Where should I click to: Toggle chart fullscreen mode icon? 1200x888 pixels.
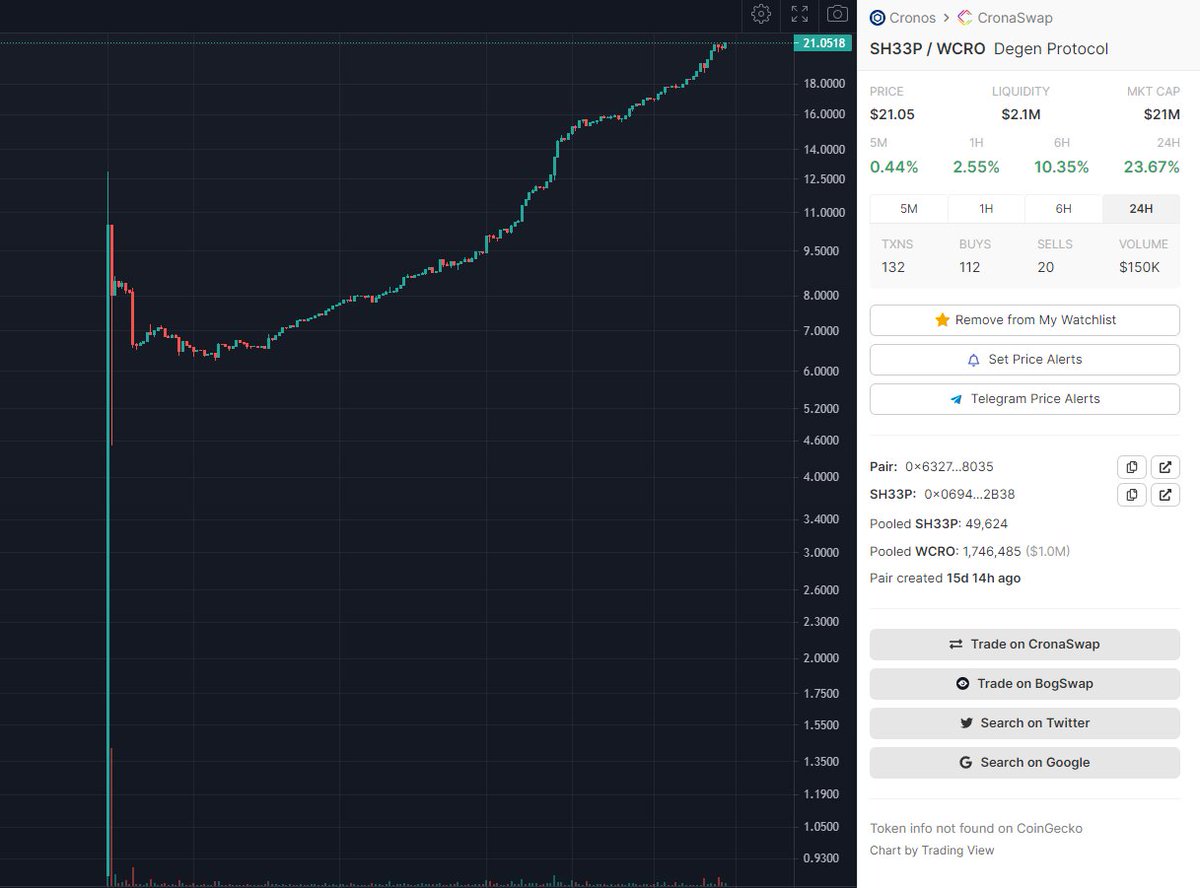coord(799,14)
